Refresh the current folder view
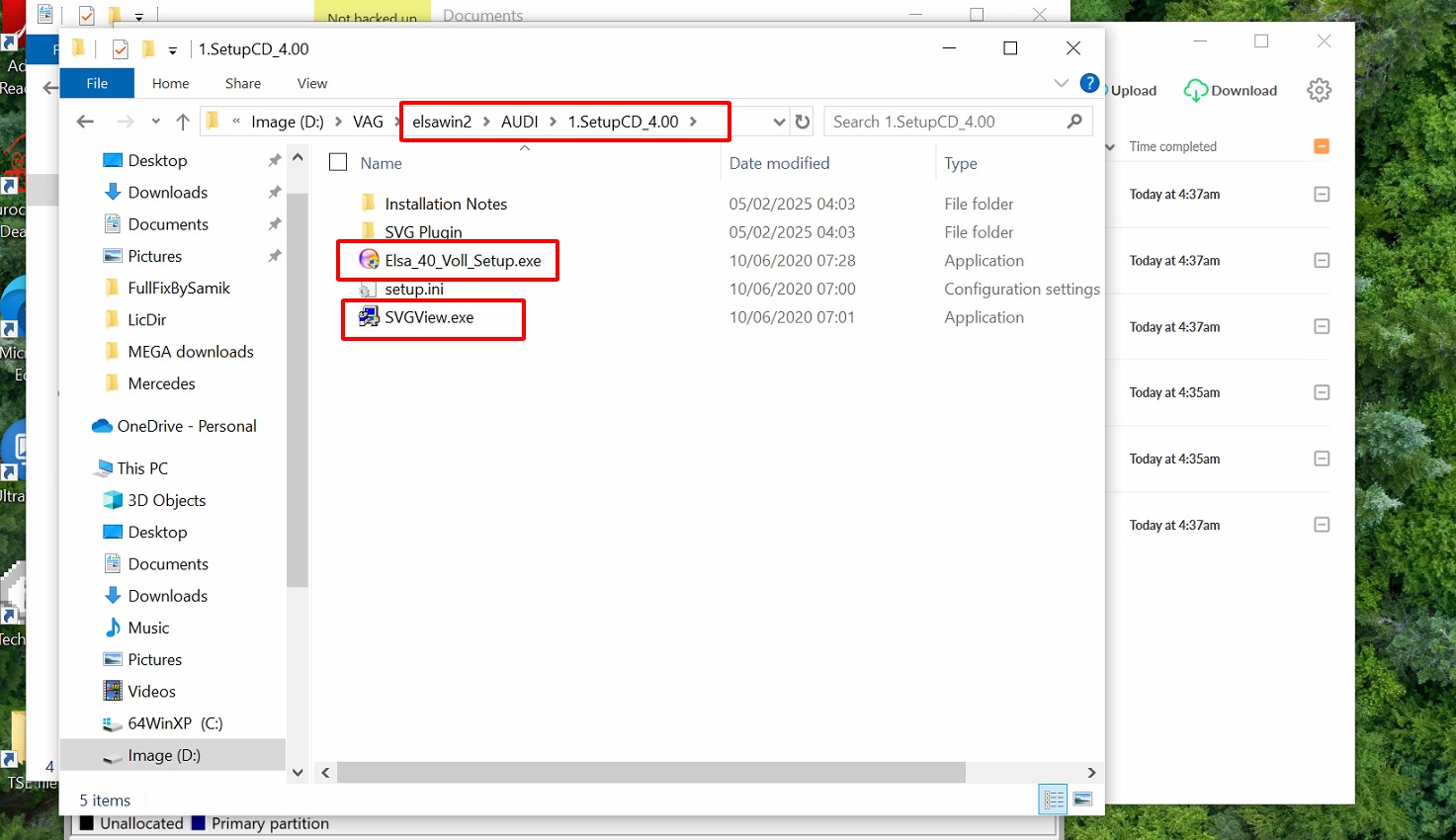Viewport: 1456px width, 840px height. 803,122
